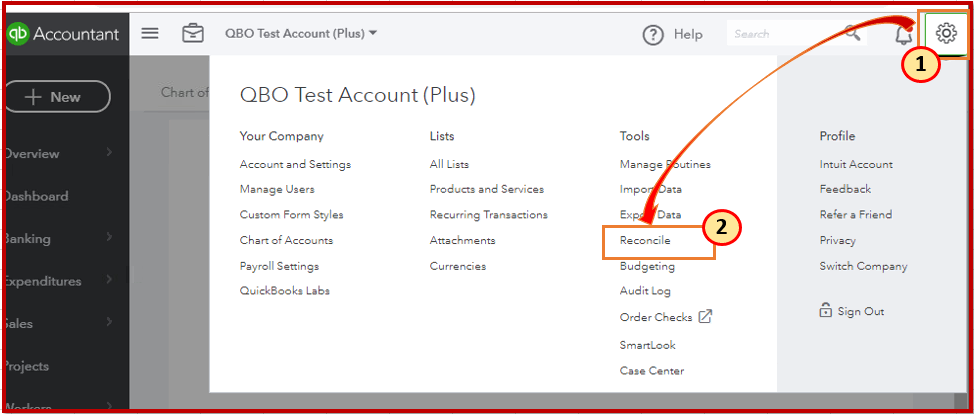974x414 pixels.
Task: Click the Audit Log link
Action: [x=645, y=291]
